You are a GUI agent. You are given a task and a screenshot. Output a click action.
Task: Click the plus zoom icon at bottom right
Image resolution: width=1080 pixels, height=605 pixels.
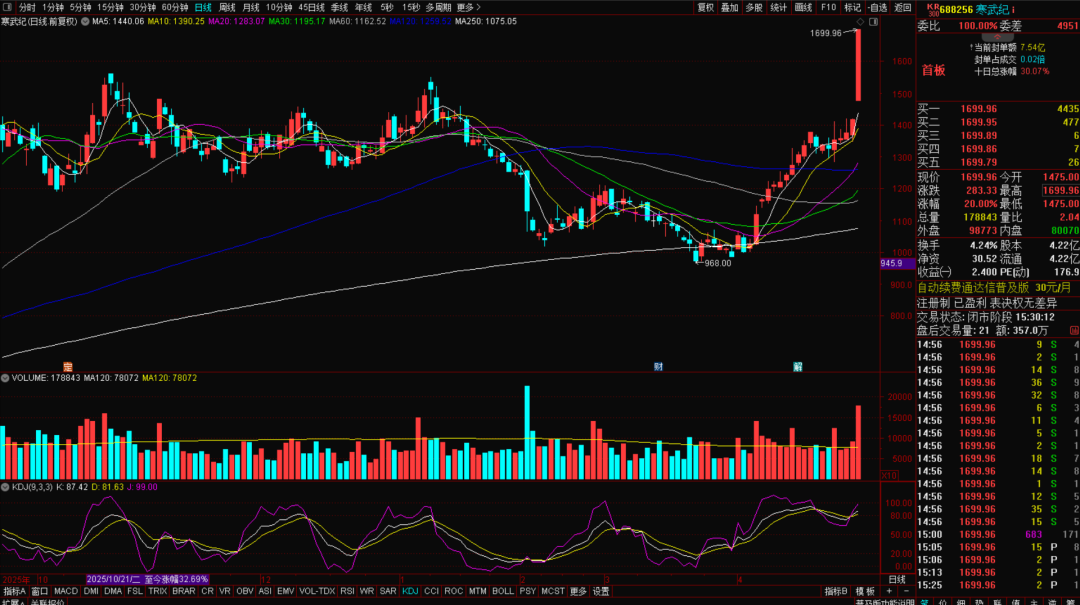[887, 592]
